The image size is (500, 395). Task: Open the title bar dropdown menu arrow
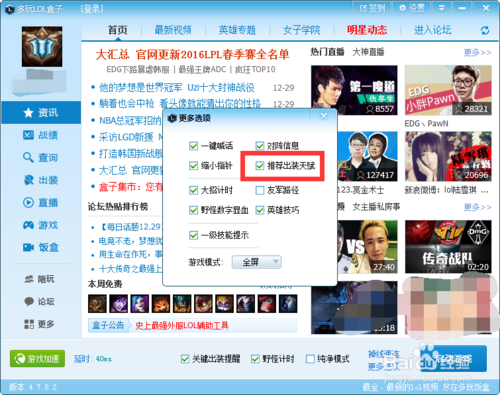(x=442, y=8)
